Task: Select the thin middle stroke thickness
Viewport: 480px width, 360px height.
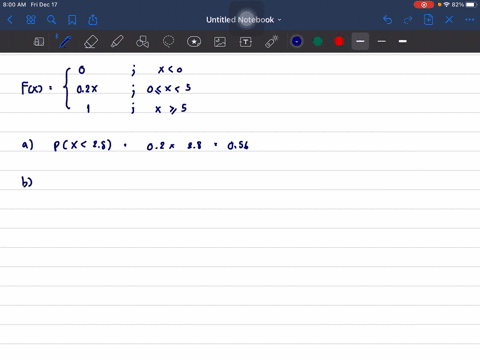Action: (x=382, y=41)
